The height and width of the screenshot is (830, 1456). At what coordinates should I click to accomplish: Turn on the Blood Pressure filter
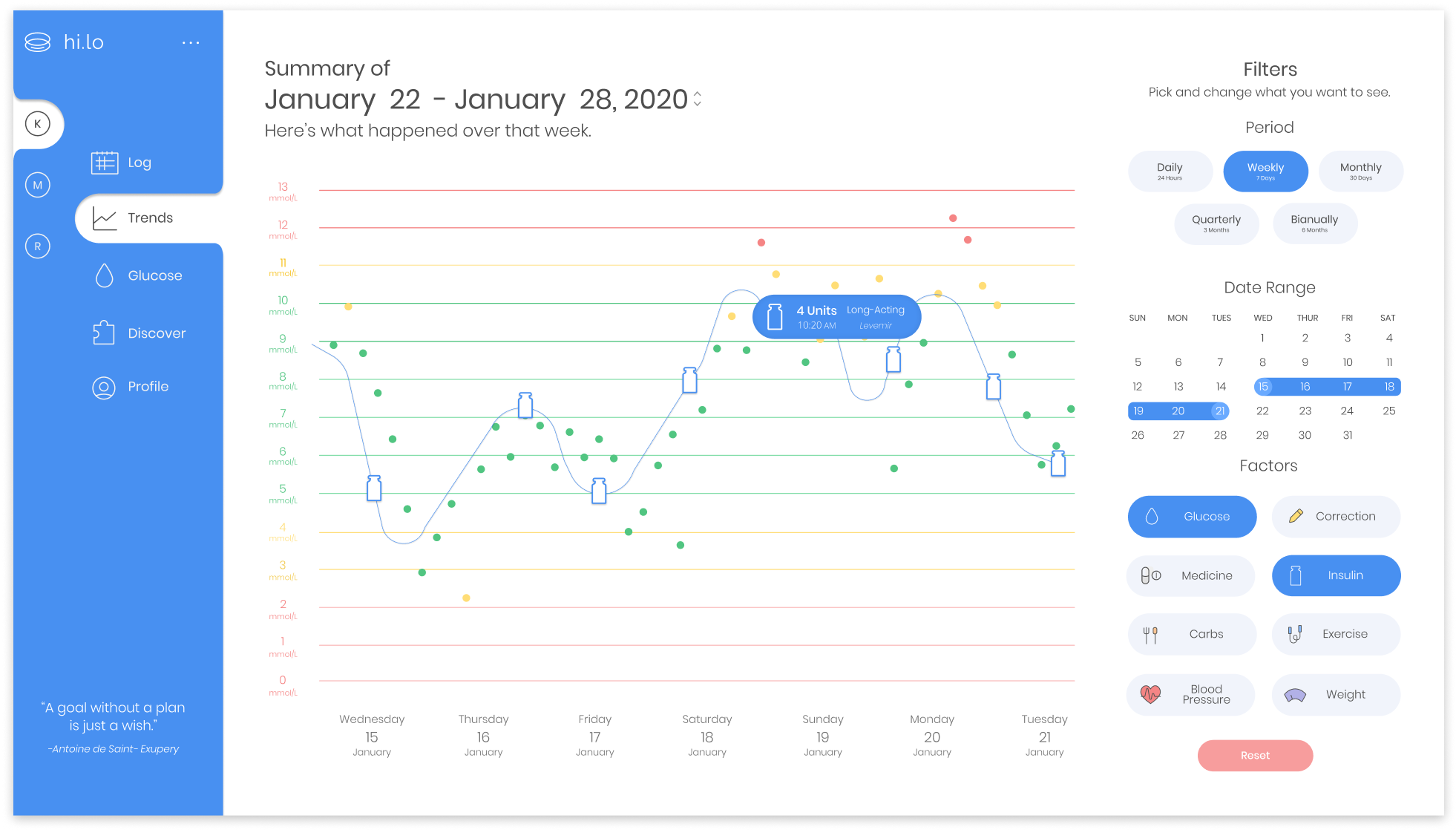click(1192, 694)
